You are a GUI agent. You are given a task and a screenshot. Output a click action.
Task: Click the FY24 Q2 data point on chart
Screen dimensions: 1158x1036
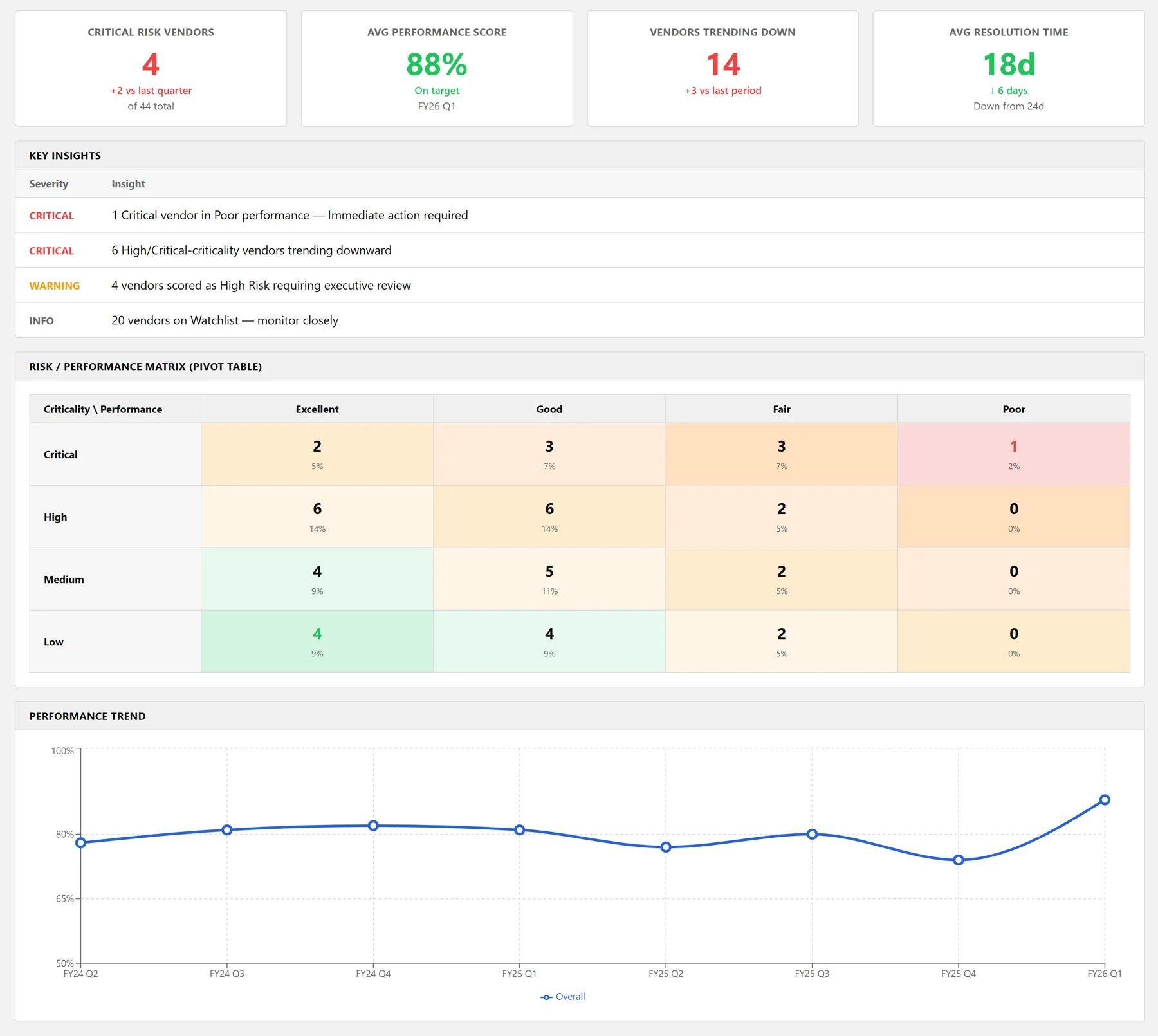(x=81, y=843)
